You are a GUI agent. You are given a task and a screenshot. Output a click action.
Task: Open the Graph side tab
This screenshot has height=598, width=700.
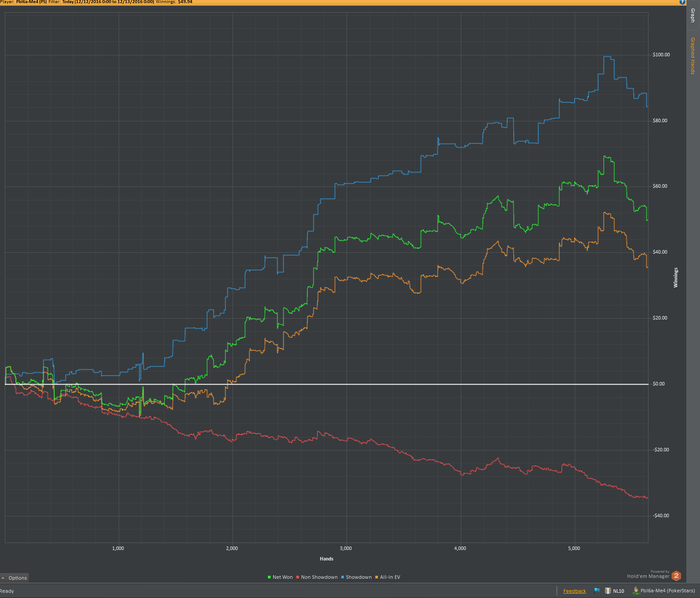(692, 16)
